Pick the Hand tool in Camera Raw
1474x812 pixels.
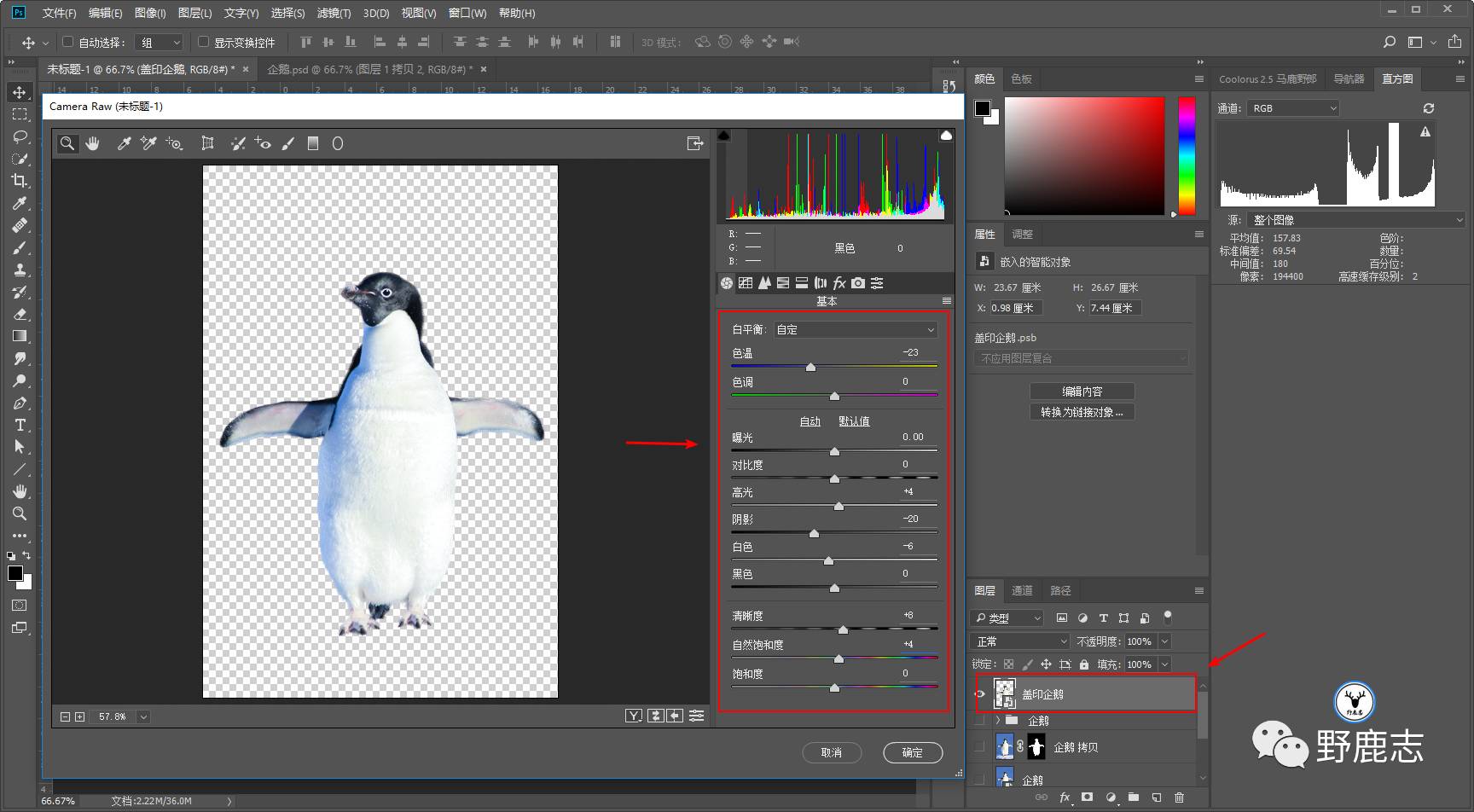click(92, 143)
